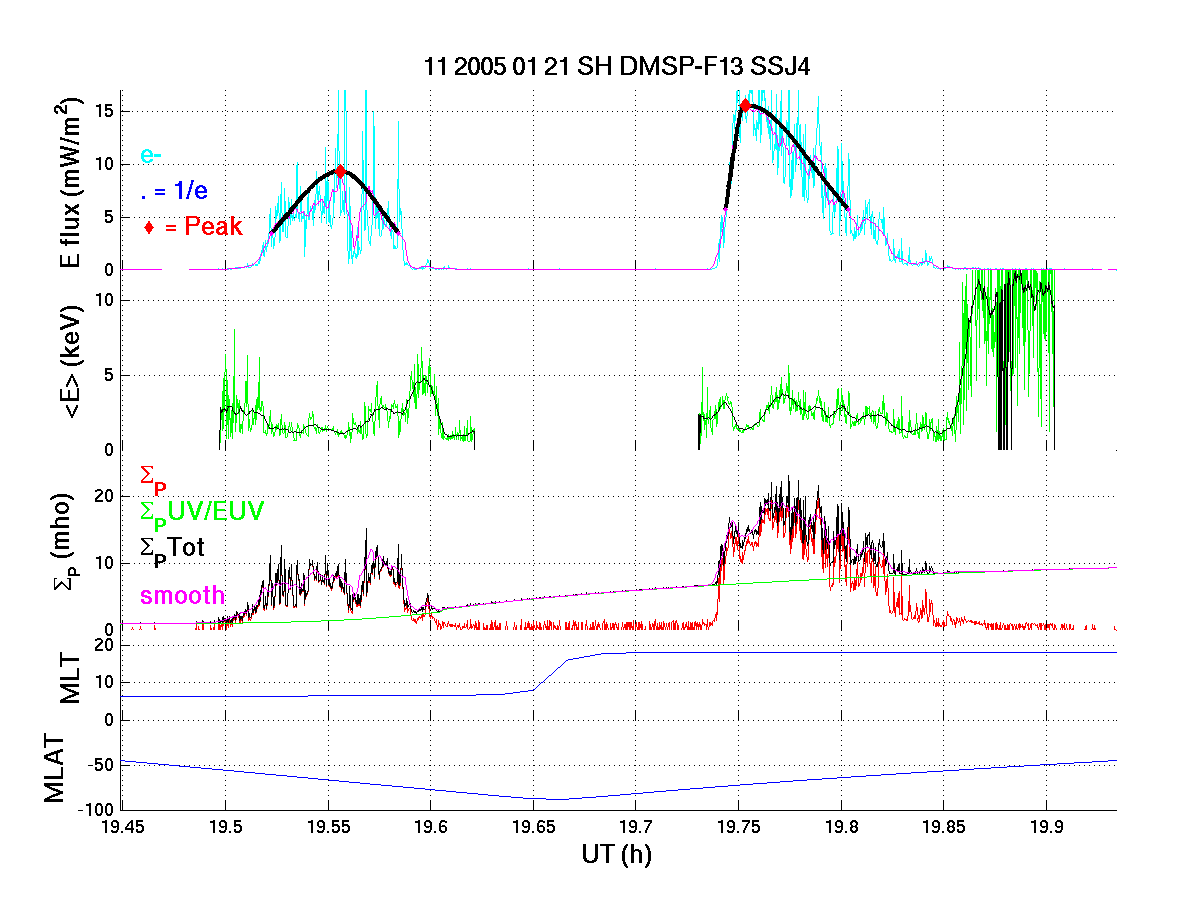Select the green ΣP UV/EUV legend label

click(202, 512)
